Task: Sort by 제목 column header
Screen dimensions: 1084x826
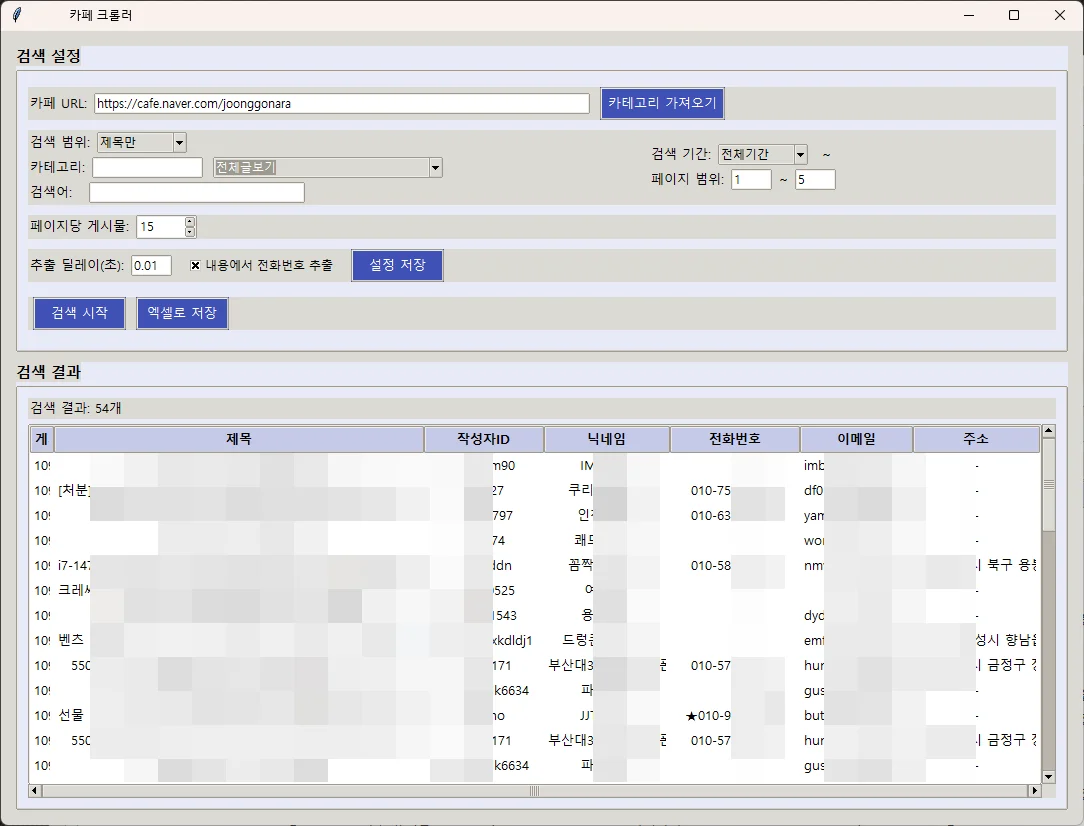Action: (239, 439)
